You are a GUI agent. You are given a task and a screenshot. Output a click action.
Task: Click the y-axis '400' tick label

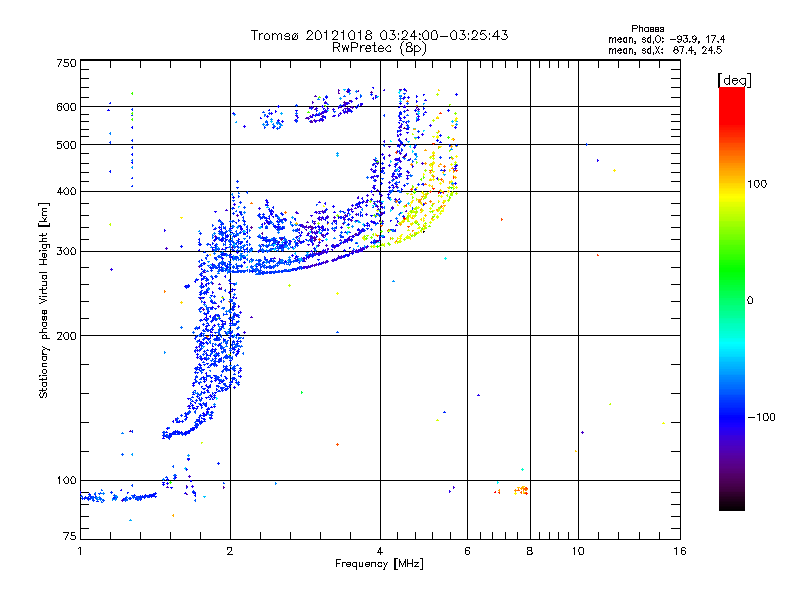[66, 191]
